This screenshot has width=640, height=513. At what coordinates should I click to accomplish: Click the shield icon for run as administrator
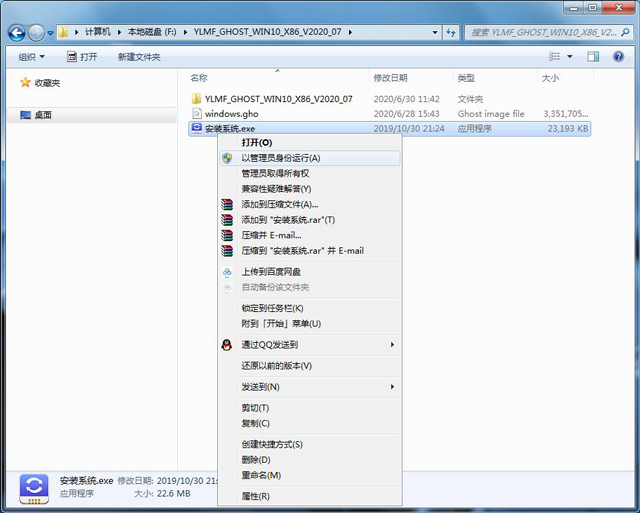coord(227,158)
